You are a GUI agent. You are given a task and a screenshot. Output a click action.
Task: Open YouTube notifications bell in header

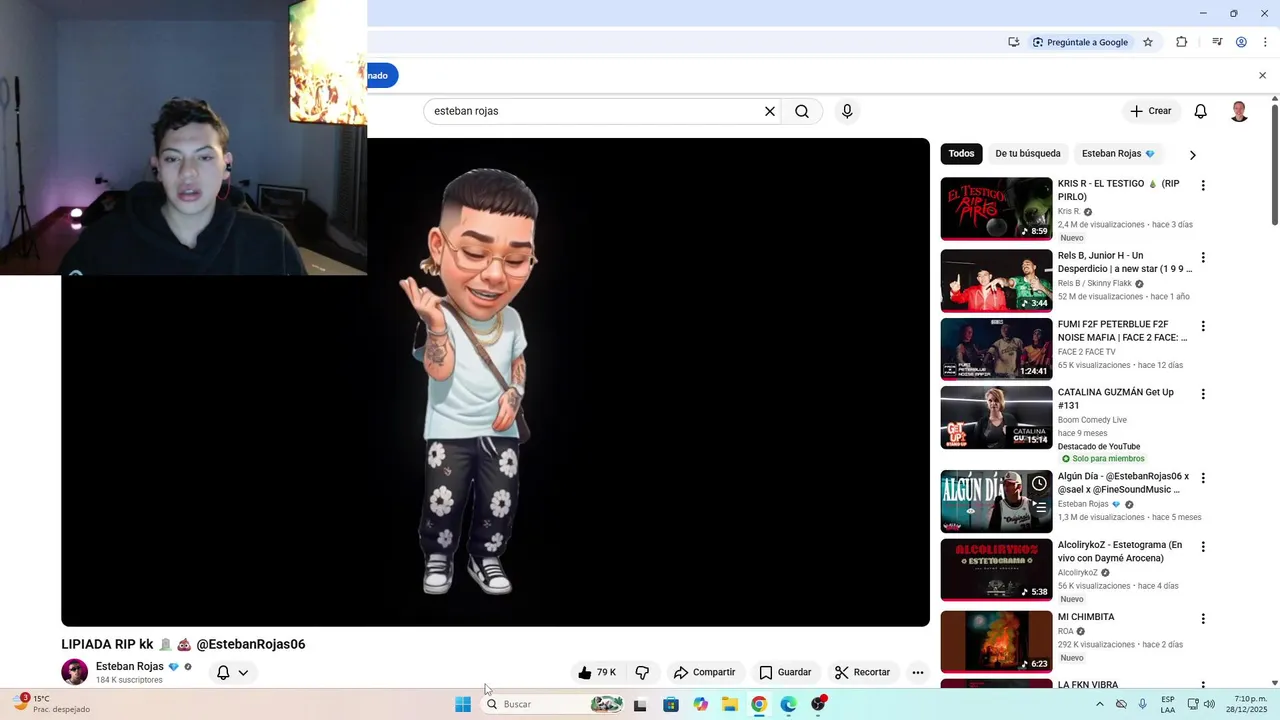(1201, 111)
